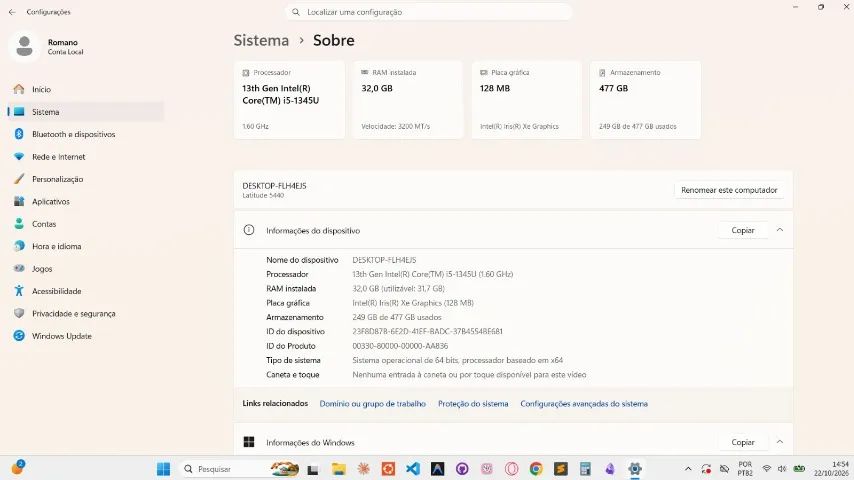This screenshot has width=854, height=480.
Task: Copy Windows info with lower Copiar button
Action: [743, 442]
